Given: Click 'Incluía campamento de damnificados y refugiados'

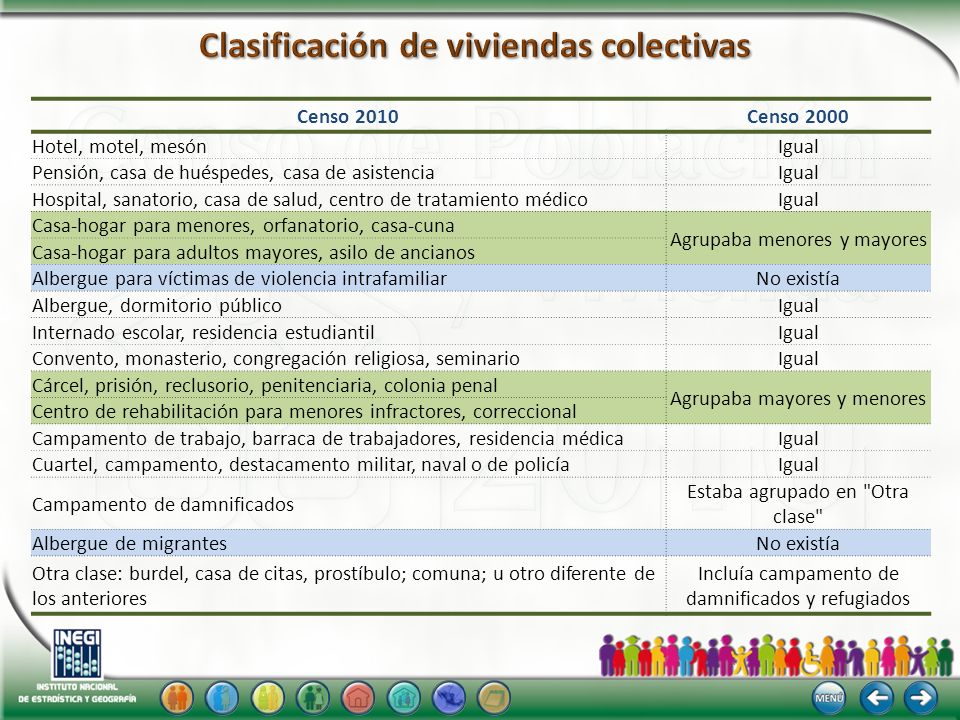Looking at the screenshot, I should tap(798, 585).
